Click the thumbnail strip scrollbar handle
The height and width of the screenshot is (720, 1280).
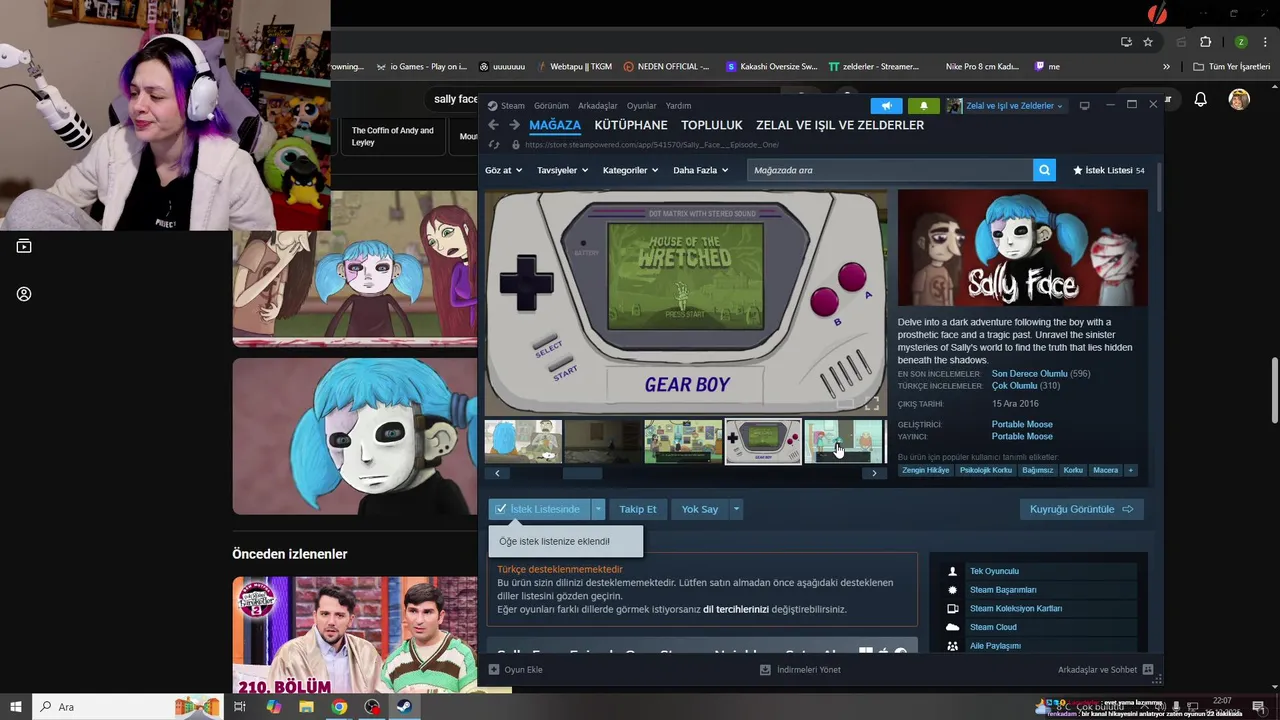582,473
